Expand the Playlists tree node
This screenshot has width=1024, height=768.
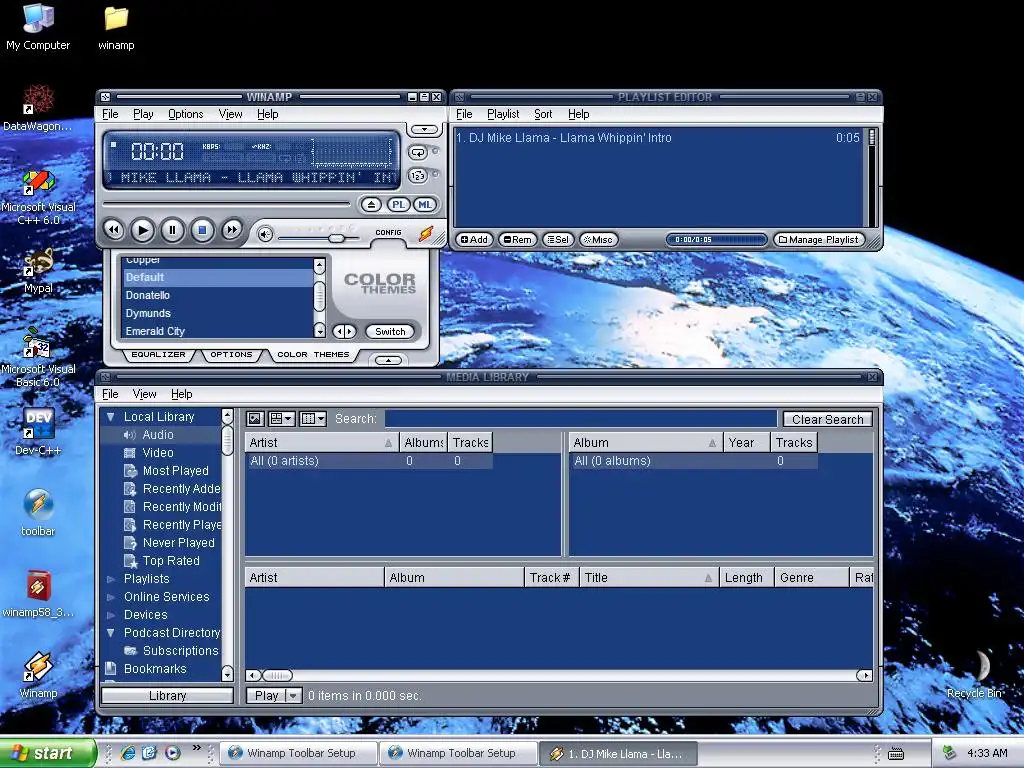click(110, 579)
